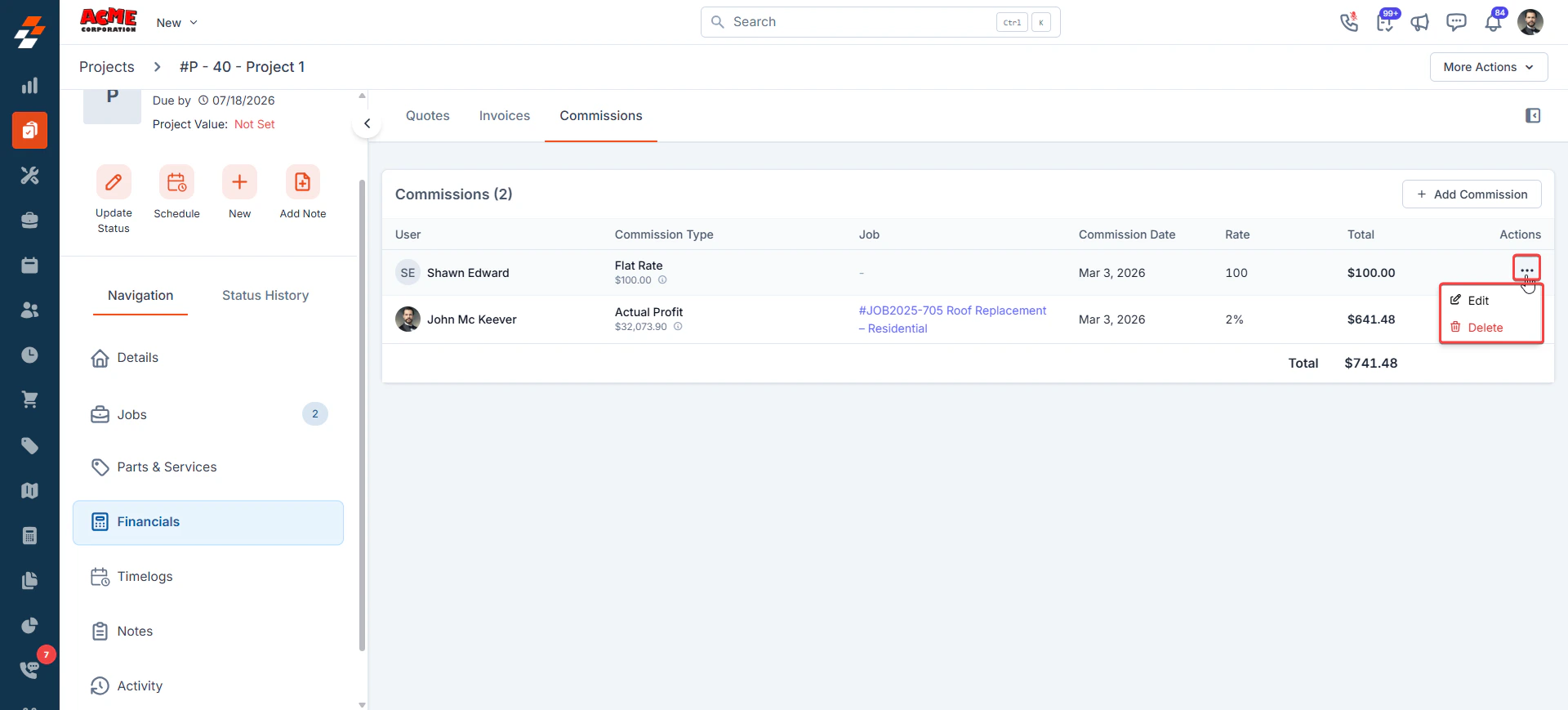Click the Add Commission button
The image size is (1568, 710).
coord(1472,194)
